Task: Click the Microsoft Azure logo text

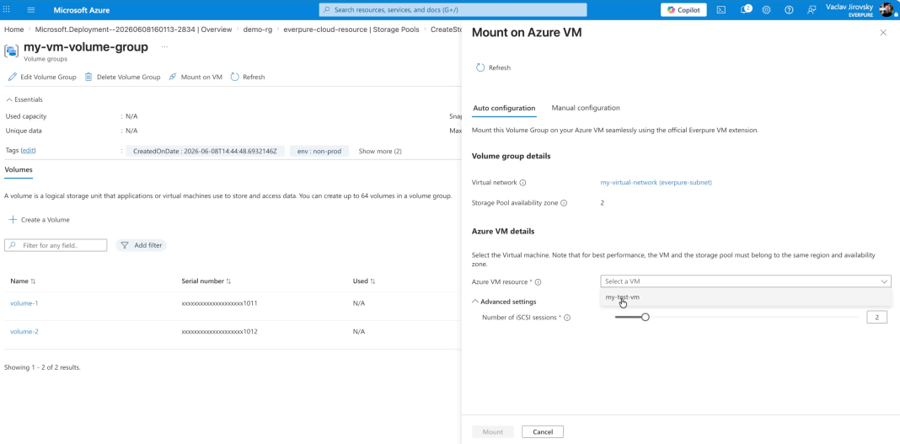Action: pyautogui.click(x=82, y=10)
